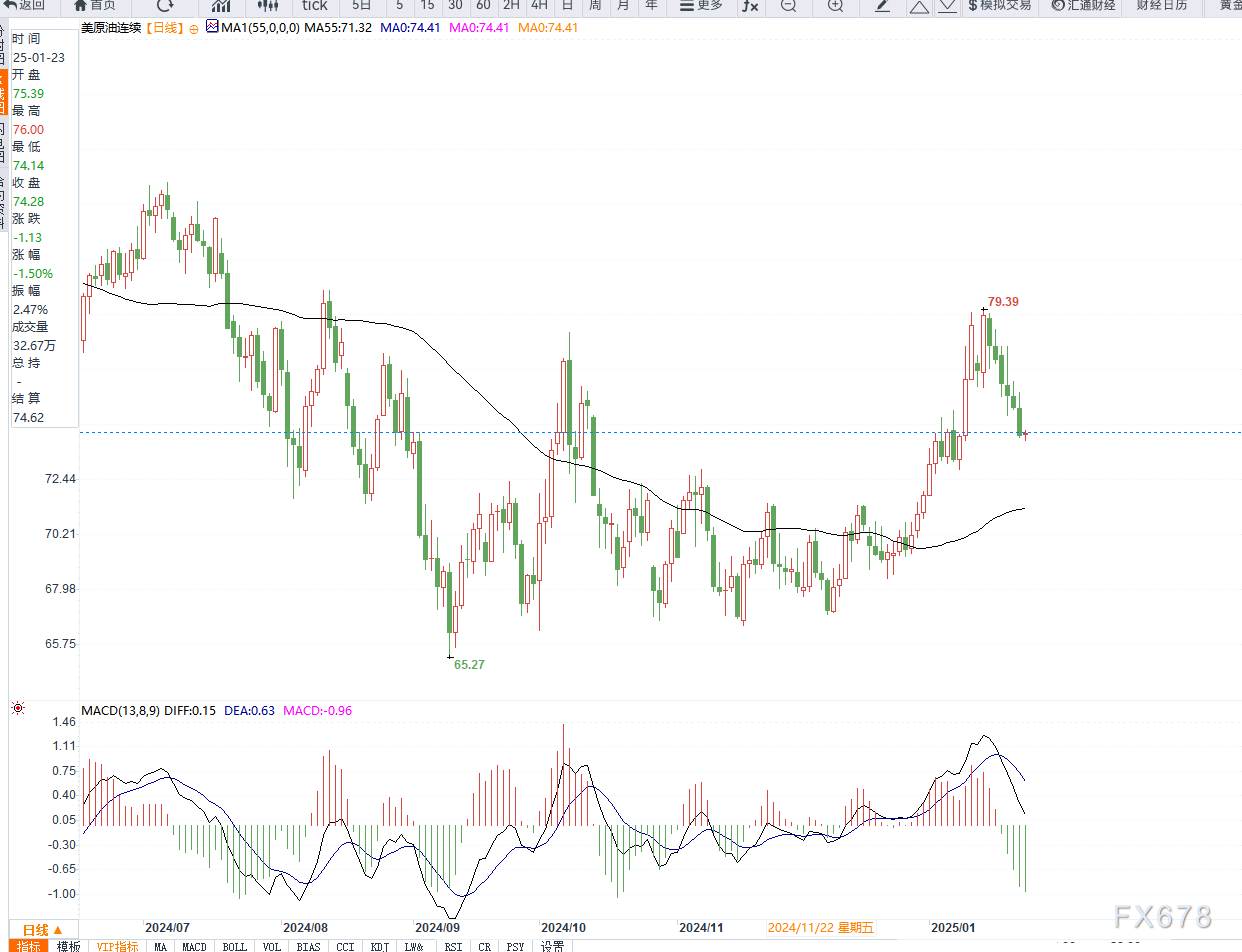The height and width of the screenshot is (952, 1242).
Task: Select the zoom out magnifier tool
Action: point(789,7)
